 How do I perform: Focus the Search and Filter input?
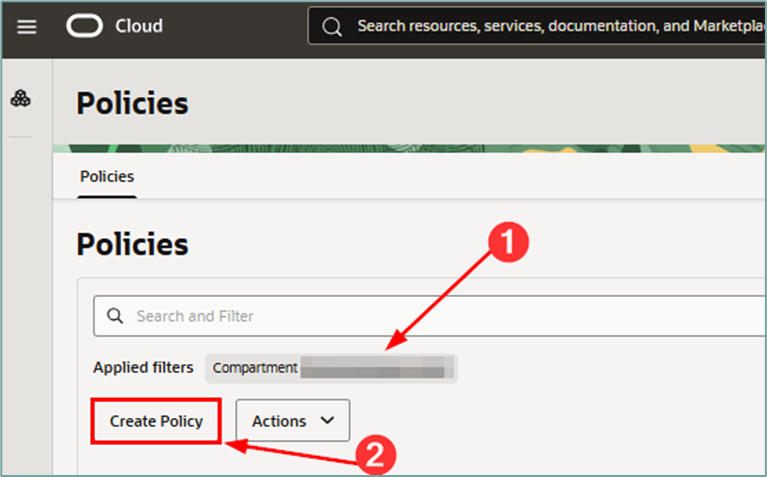pyautogui.click(x=429, y=316)
